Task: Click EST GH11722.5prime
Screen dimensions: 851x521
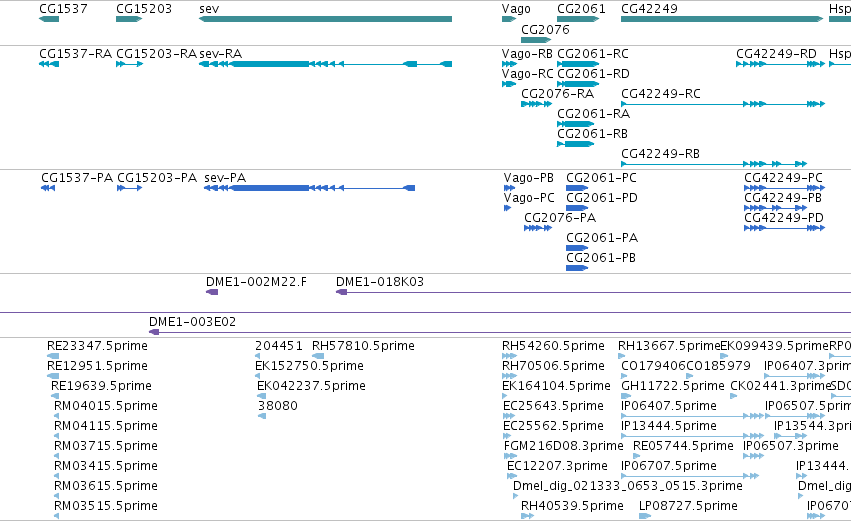Action: pos(625,396)
